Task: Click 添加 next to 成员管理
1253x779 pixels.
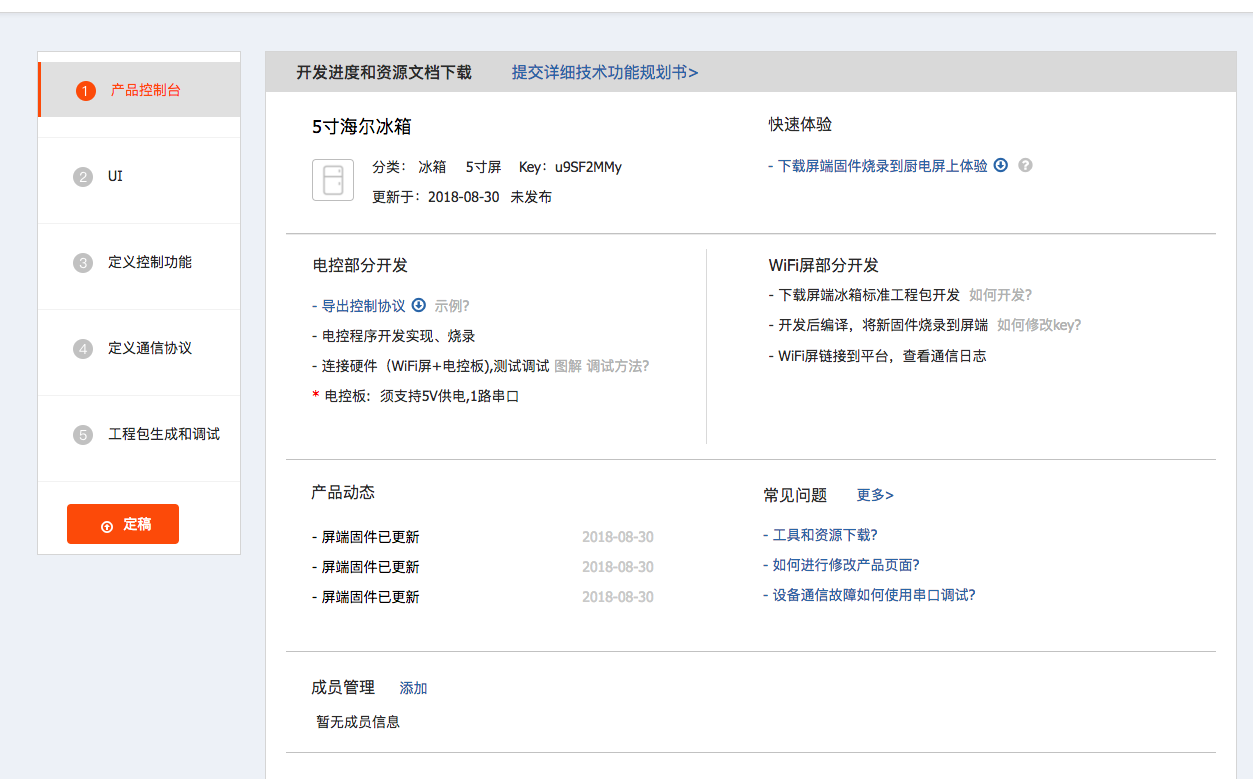Action: click(413, 688)
